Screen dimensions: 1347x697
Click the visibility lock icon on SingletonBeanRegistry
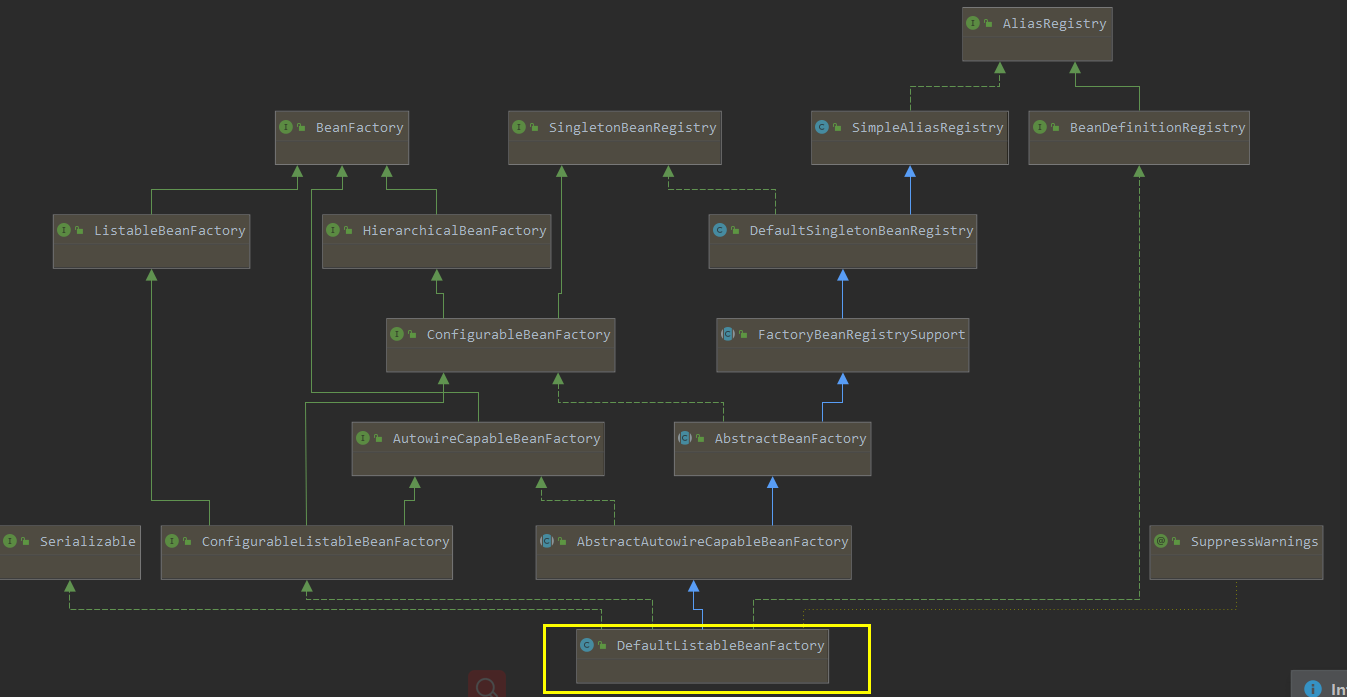[534, 127]
